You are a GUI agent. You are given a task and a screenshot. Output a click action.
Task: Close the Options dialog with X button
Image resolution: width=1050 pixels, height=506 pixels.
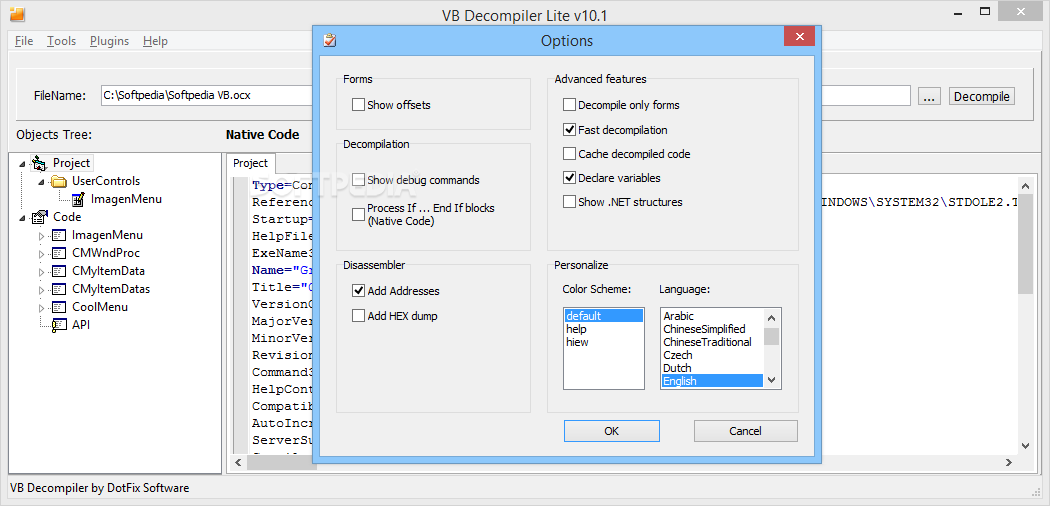click(799, 36)
